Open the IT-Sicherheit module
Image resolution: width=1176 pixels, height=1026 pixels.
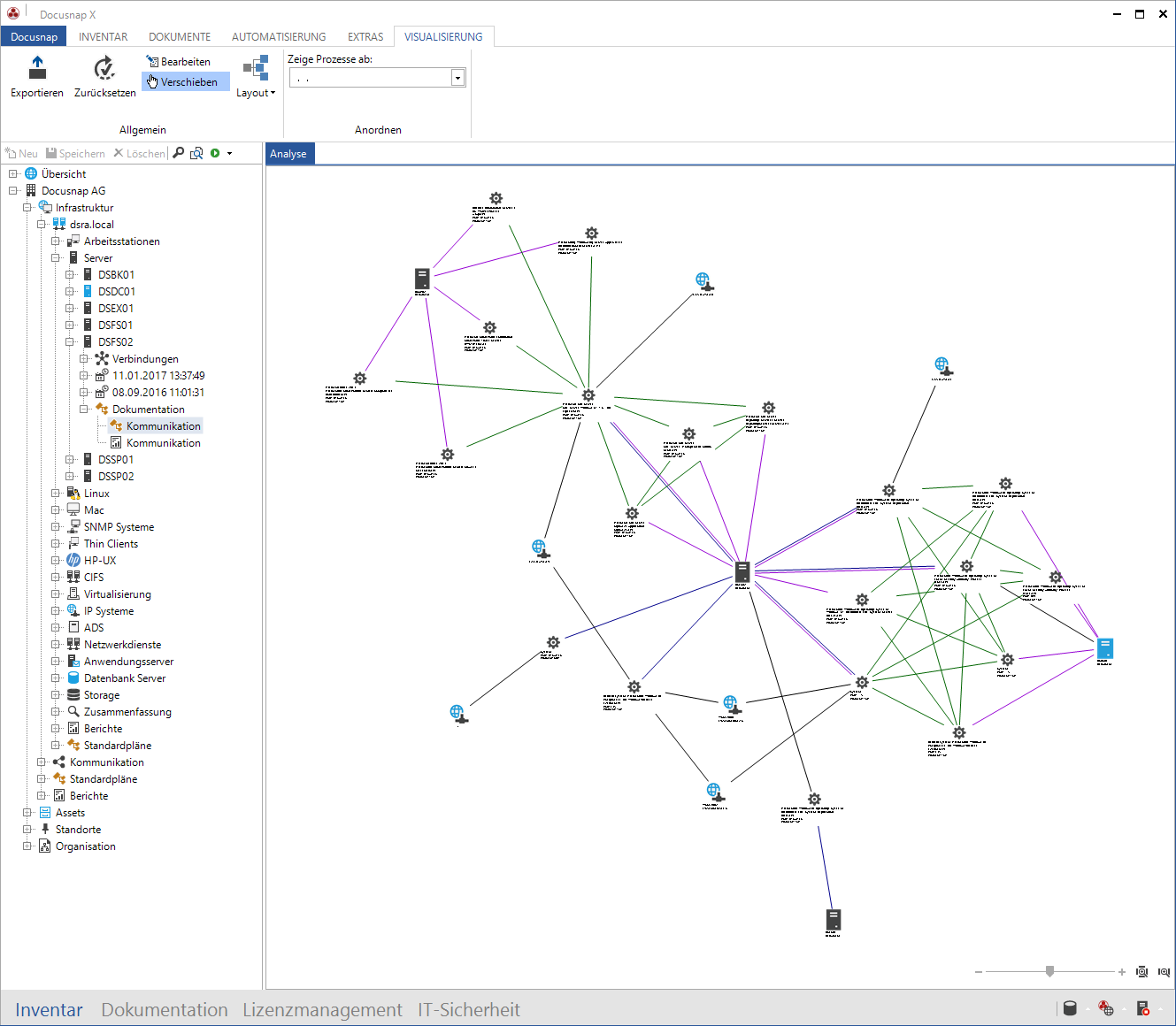point(469,1010)
